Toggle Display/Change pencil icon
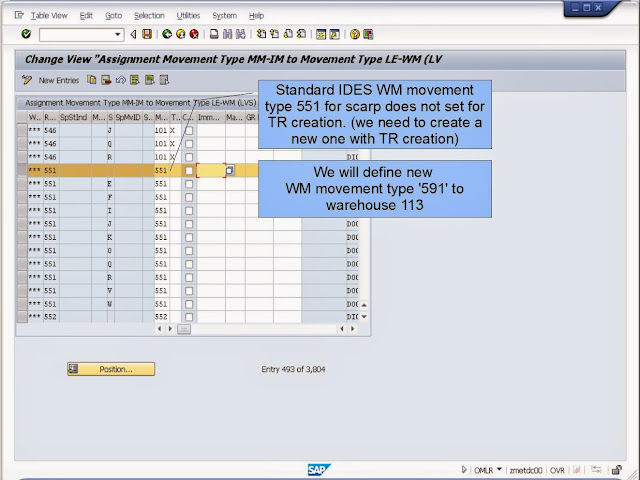This screenshot has width=640, height=480. pyautogui.click(x=27, y=80)
